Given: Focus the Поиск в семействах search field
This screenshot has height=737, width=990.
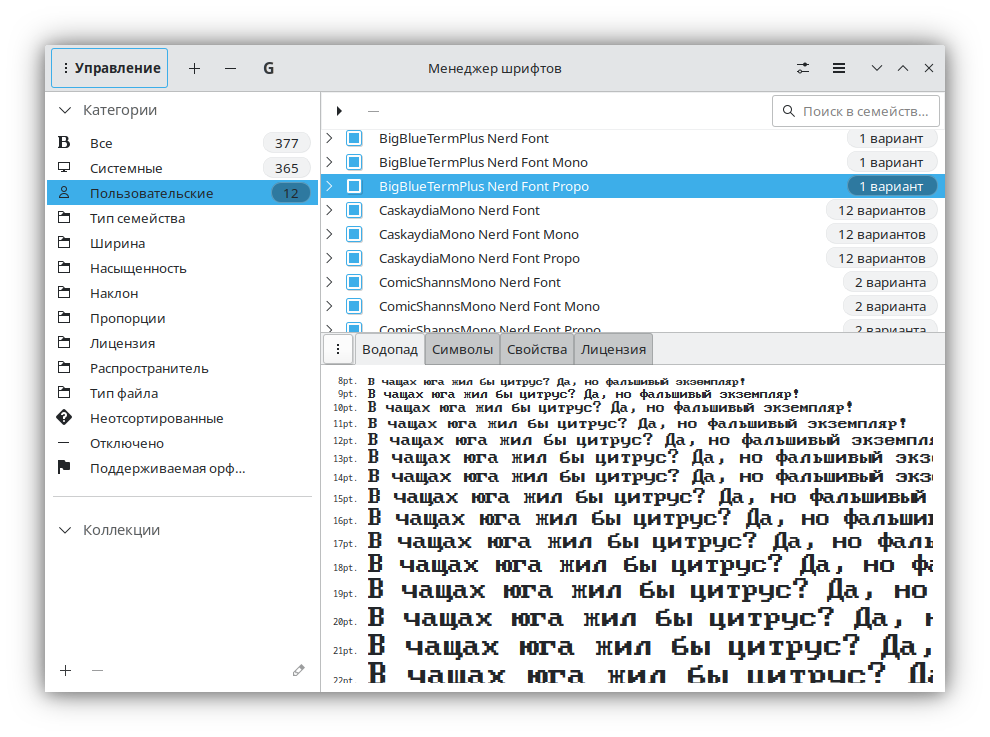Looking at the screenshot, I should point(856,111).
